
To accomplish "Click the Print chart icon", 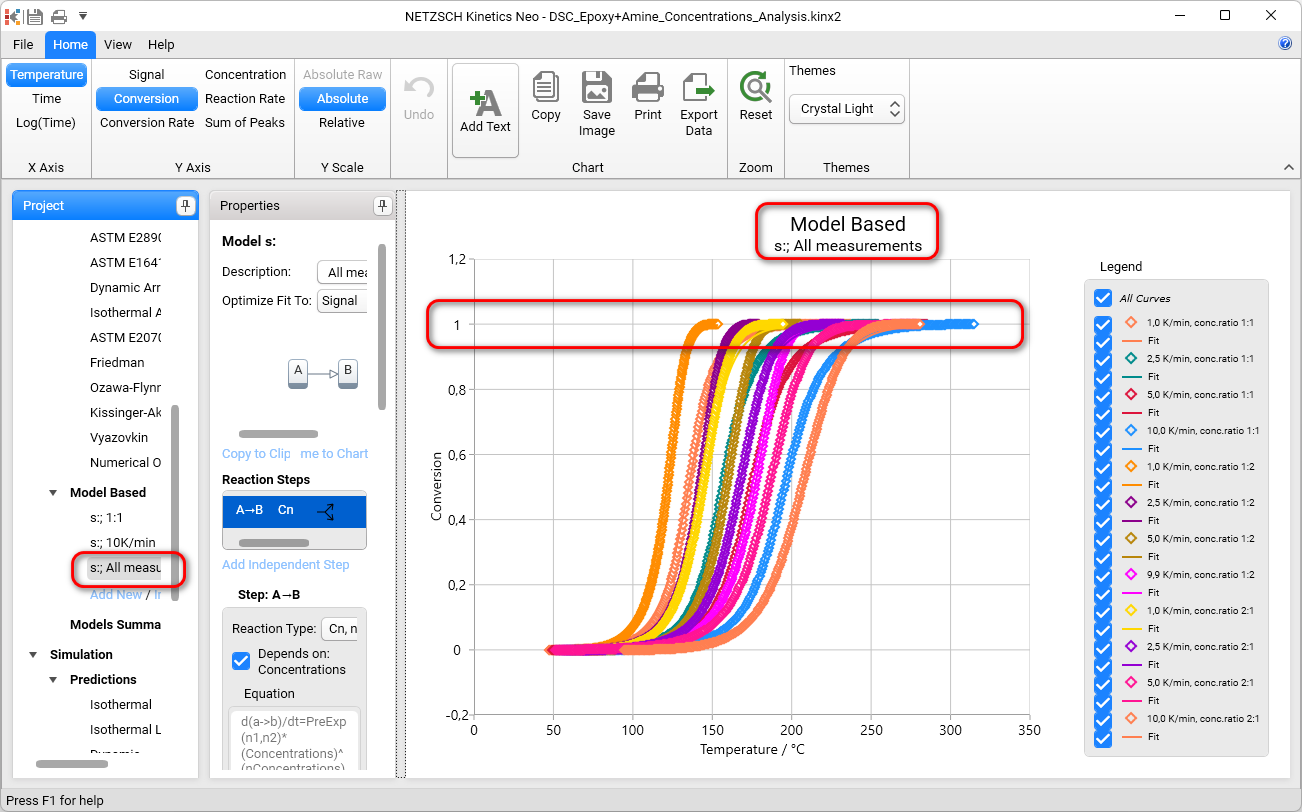I will coord(648,88).
